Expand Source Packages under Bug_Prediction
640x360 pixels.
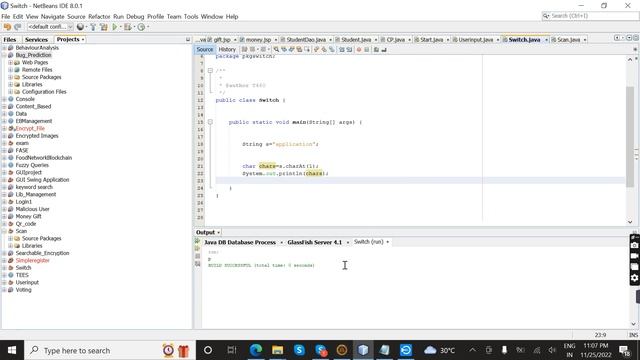coord(11,77)
